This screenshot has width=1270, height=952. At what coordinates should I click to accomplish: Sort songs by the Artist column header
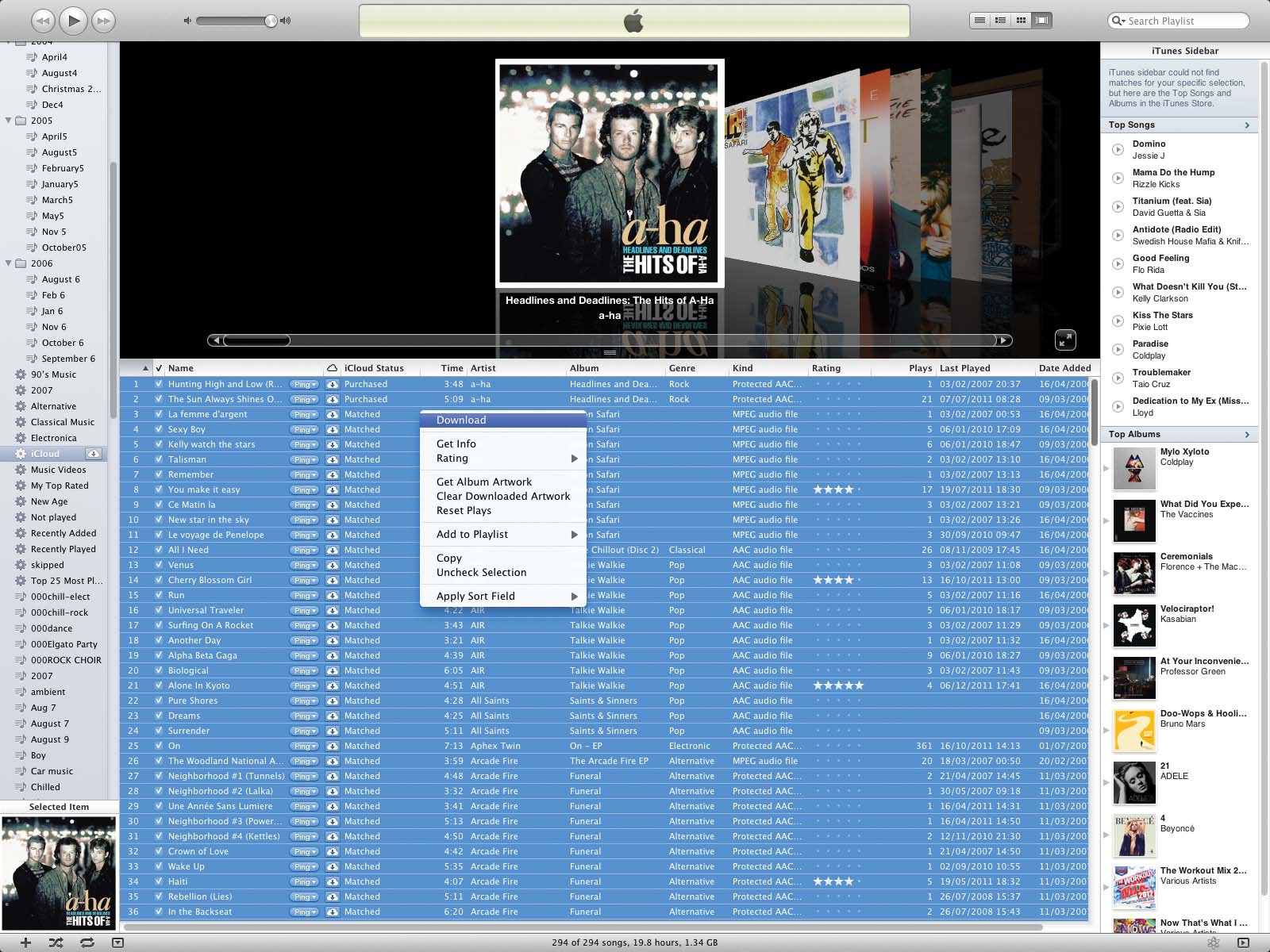[x=516, y=368]
